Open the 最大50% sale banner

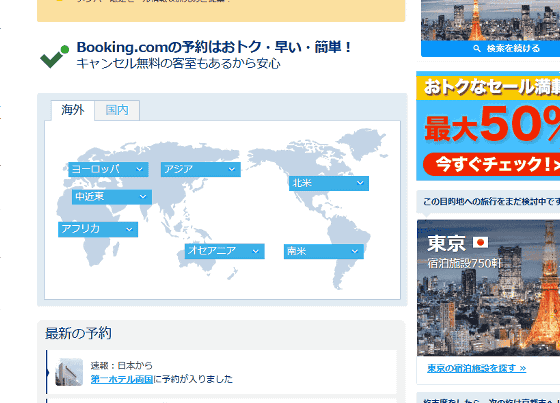coord(488,126)
